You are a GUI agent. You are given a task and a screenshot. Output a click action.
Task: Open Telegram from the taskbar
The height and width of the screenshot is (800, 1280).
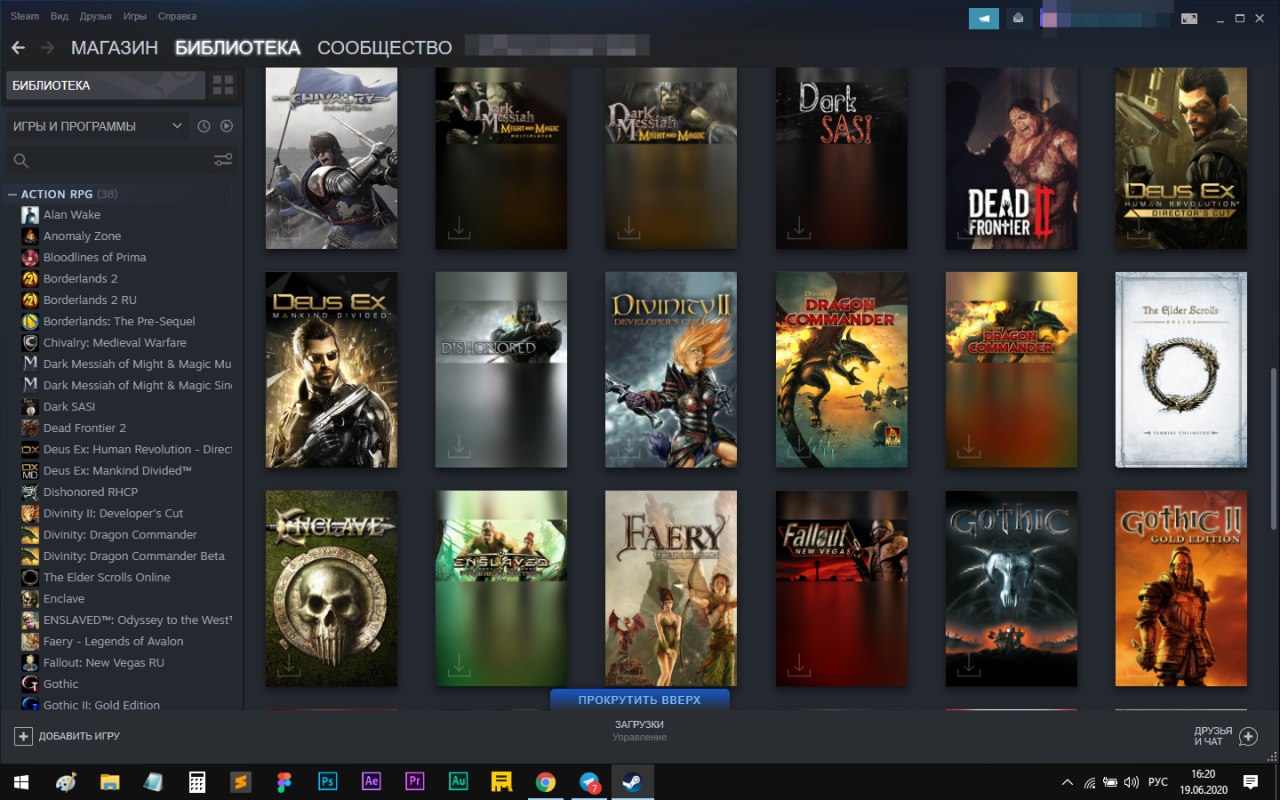click(589, 782)
